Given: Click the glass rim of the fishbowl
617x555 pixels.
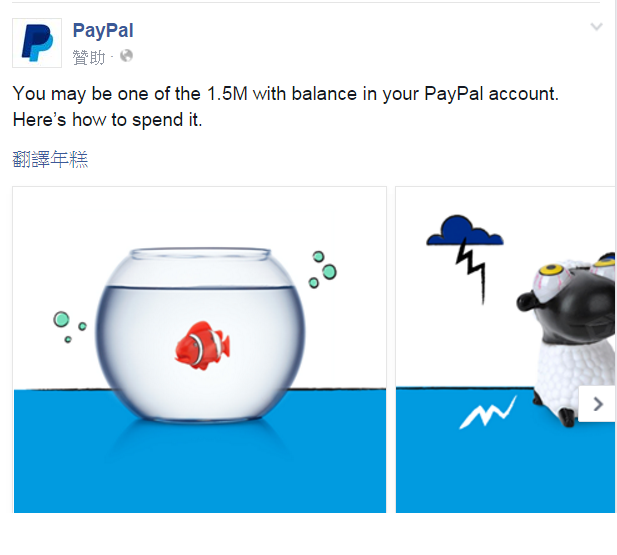Looking at the screenshot, I should click(x=200, y=253).
